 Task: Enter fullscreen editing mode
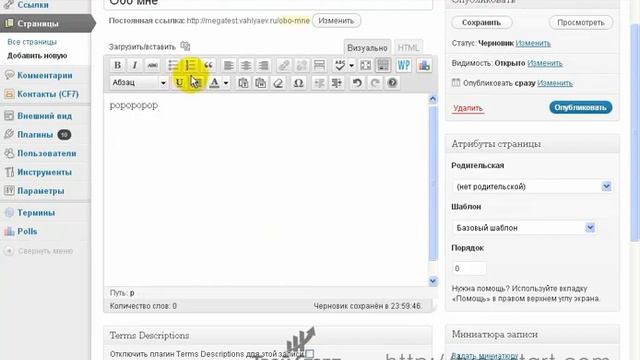tap(366, 65)
